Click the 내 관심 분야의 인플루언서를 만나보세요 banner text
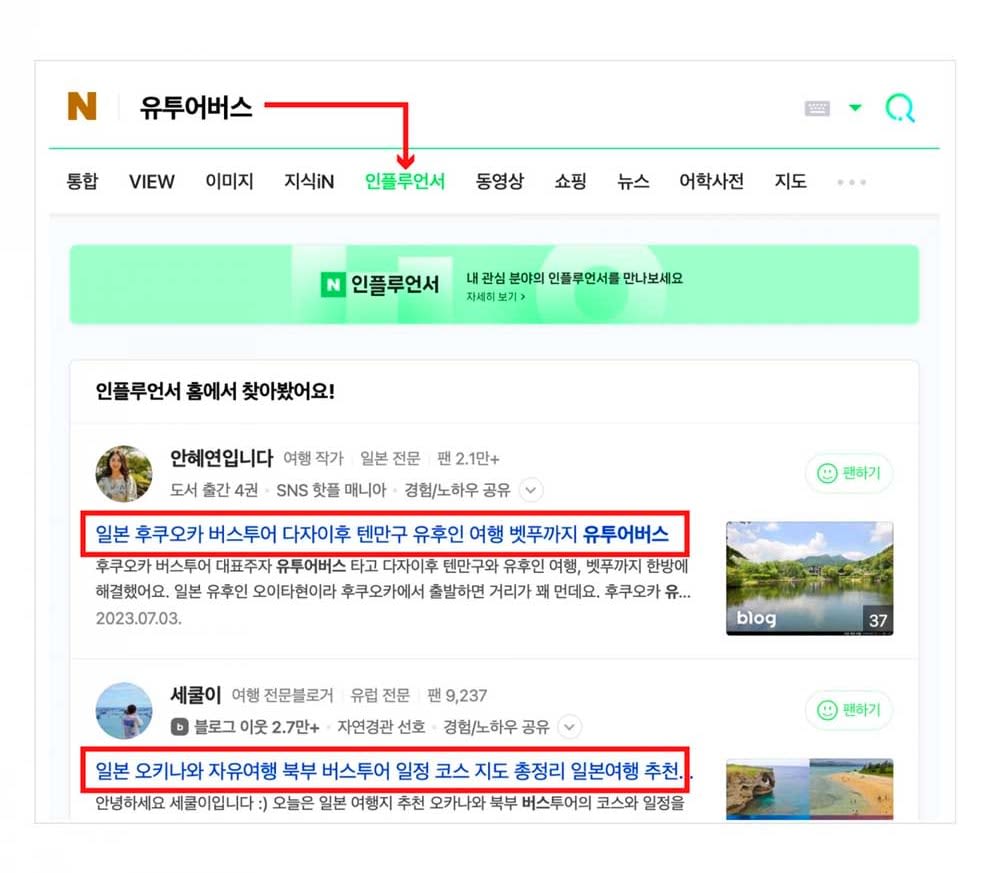Image resolution: width=1000 pixels, height=873 pixels. (574, 278)
